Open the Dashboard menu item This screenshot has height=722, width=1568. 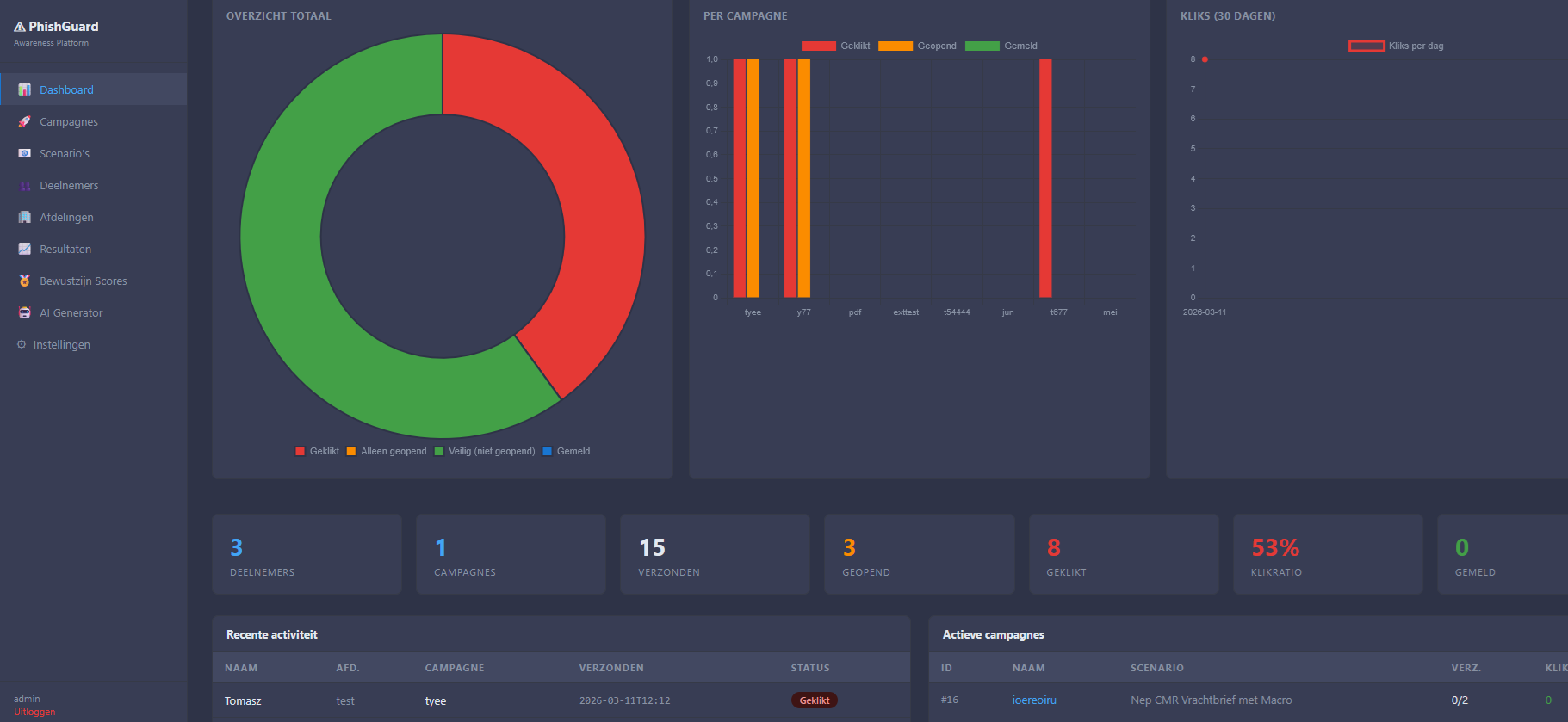(93, 89)
